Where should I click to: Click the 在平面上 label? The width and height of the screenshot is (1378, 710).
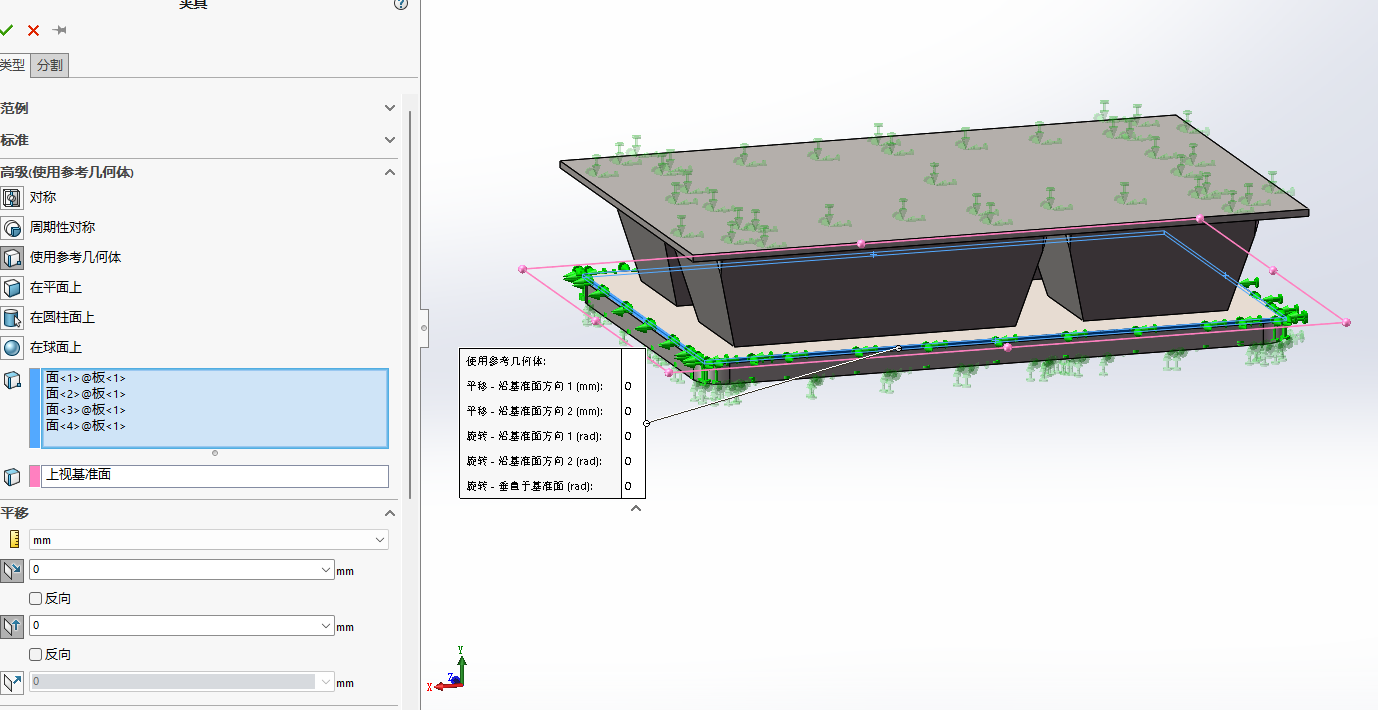click(56, 287)
